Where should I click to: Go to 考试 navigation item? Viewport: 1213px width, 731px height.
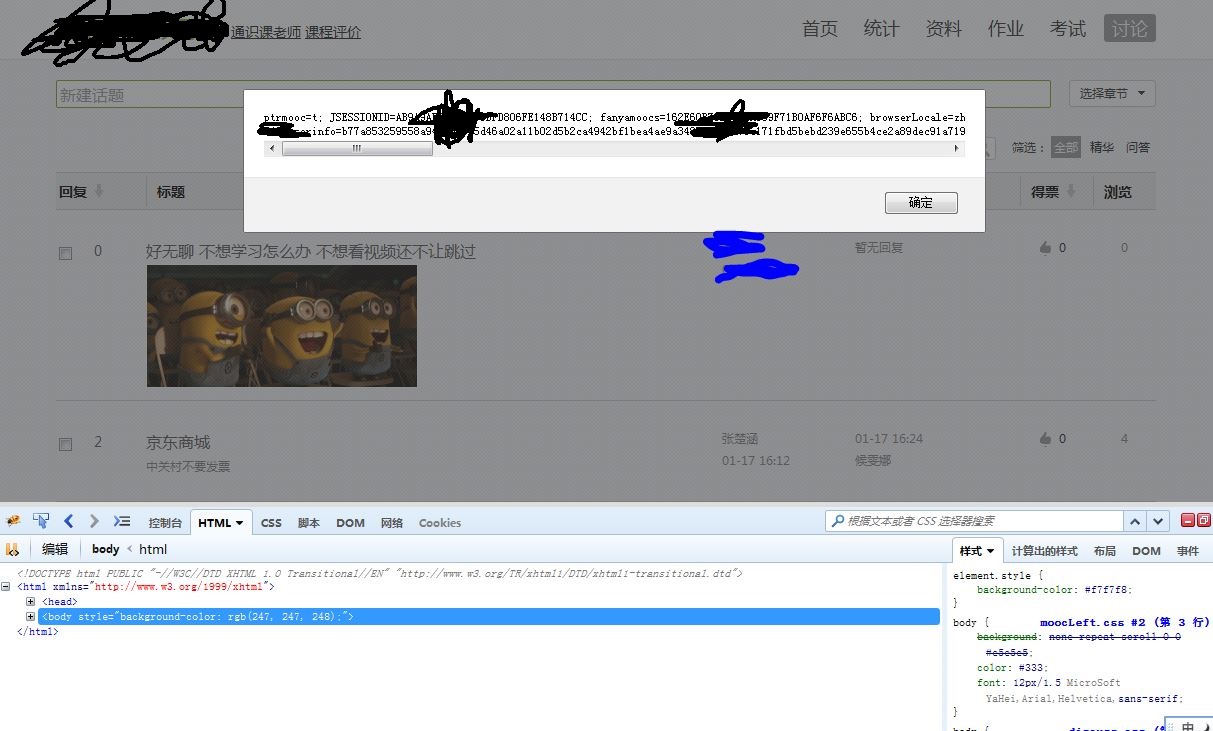point(1068,29)
